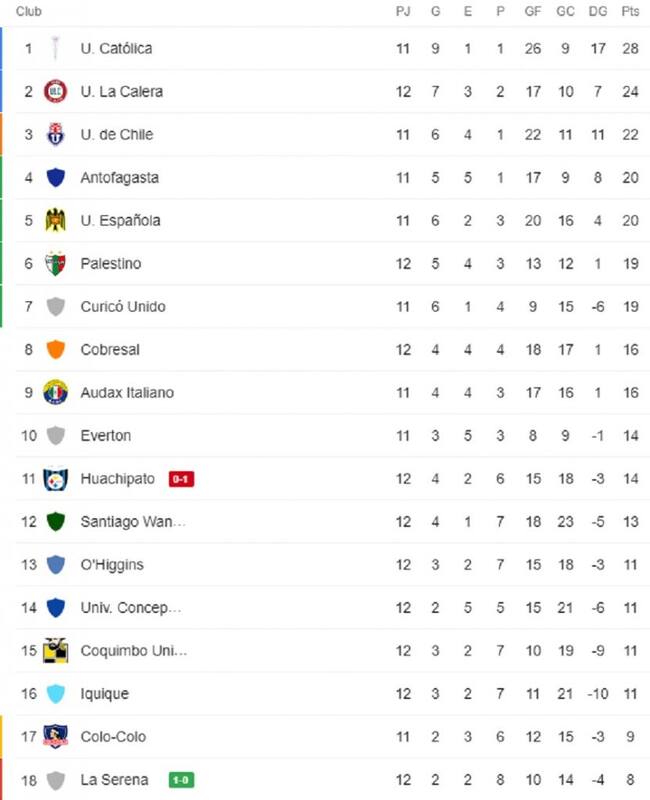650x800 pixels.
Task: Click the Coquimbo Unido crest icon
Action: click(x=55, y=651)
